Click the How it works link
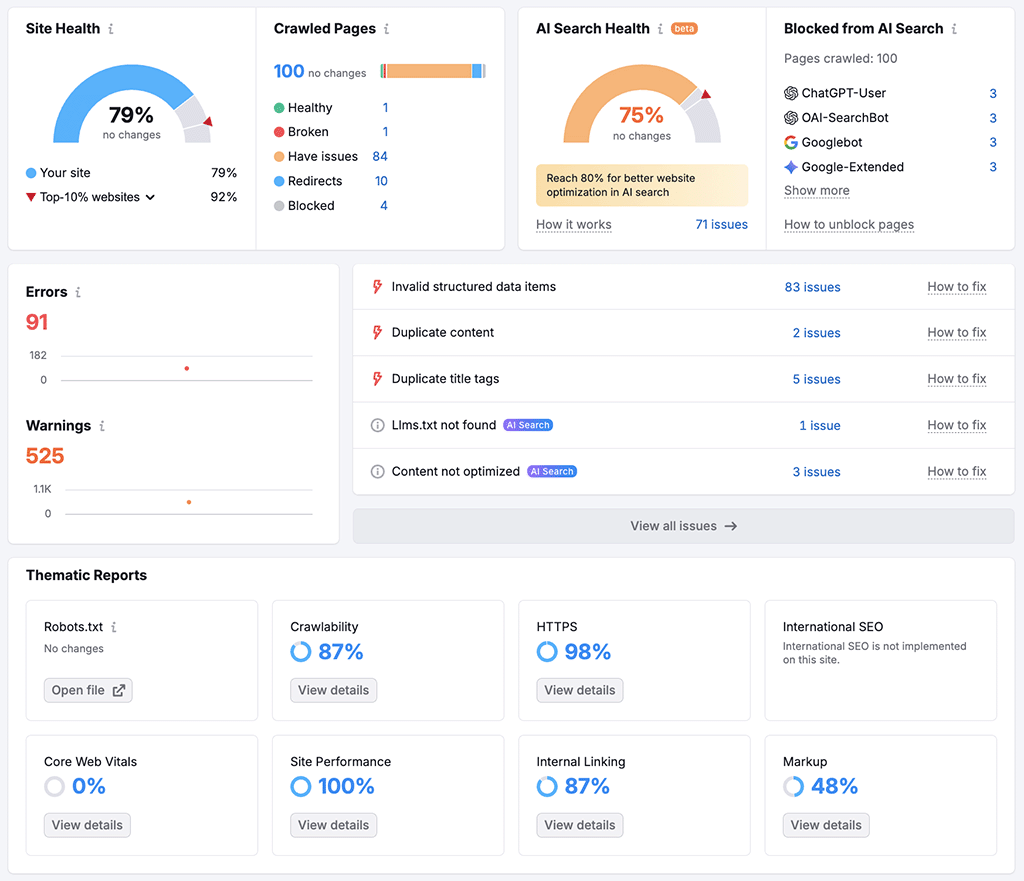 click(x=573, y=225)
